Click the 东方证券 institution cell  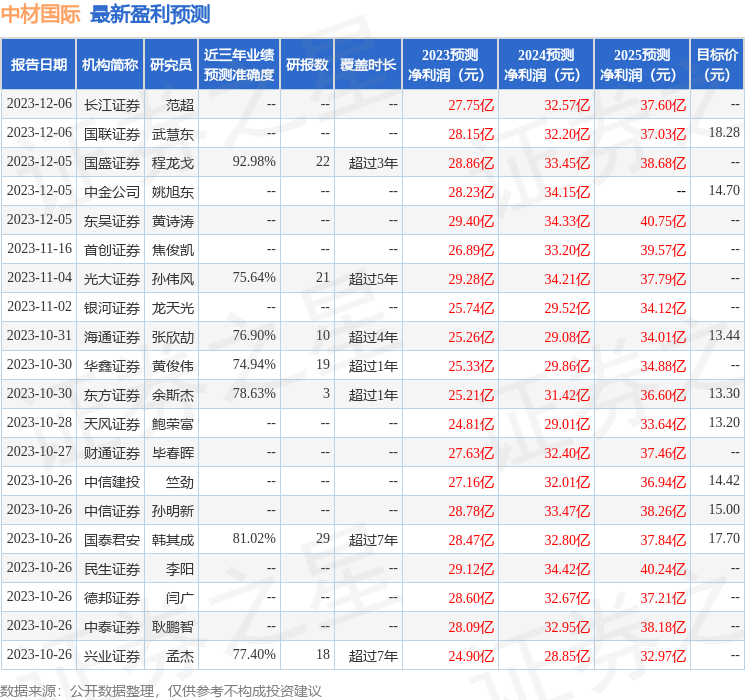(x=112, y=395)
